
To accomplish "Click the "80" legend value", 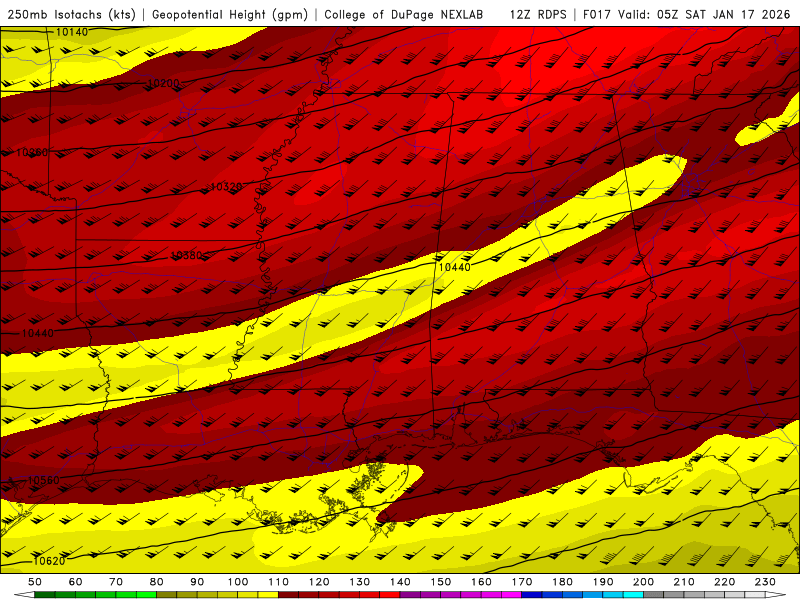I will (157, 582).
